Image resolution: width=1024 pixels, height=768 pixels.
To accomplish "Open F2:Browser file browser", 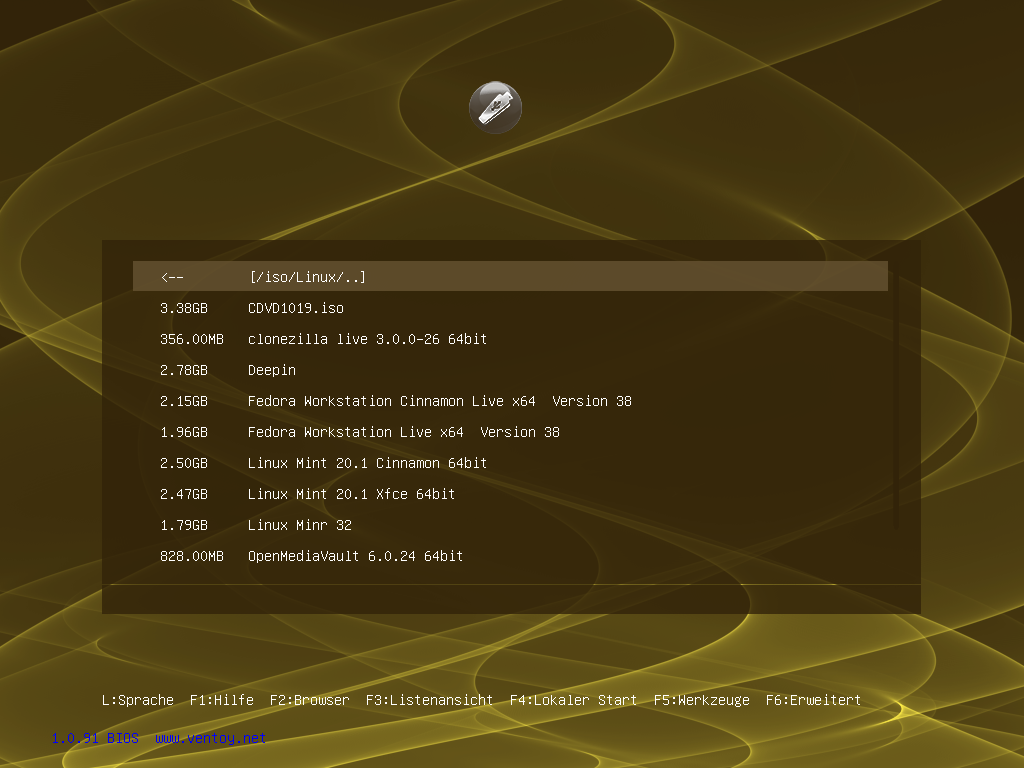I will tap(310, 700).
